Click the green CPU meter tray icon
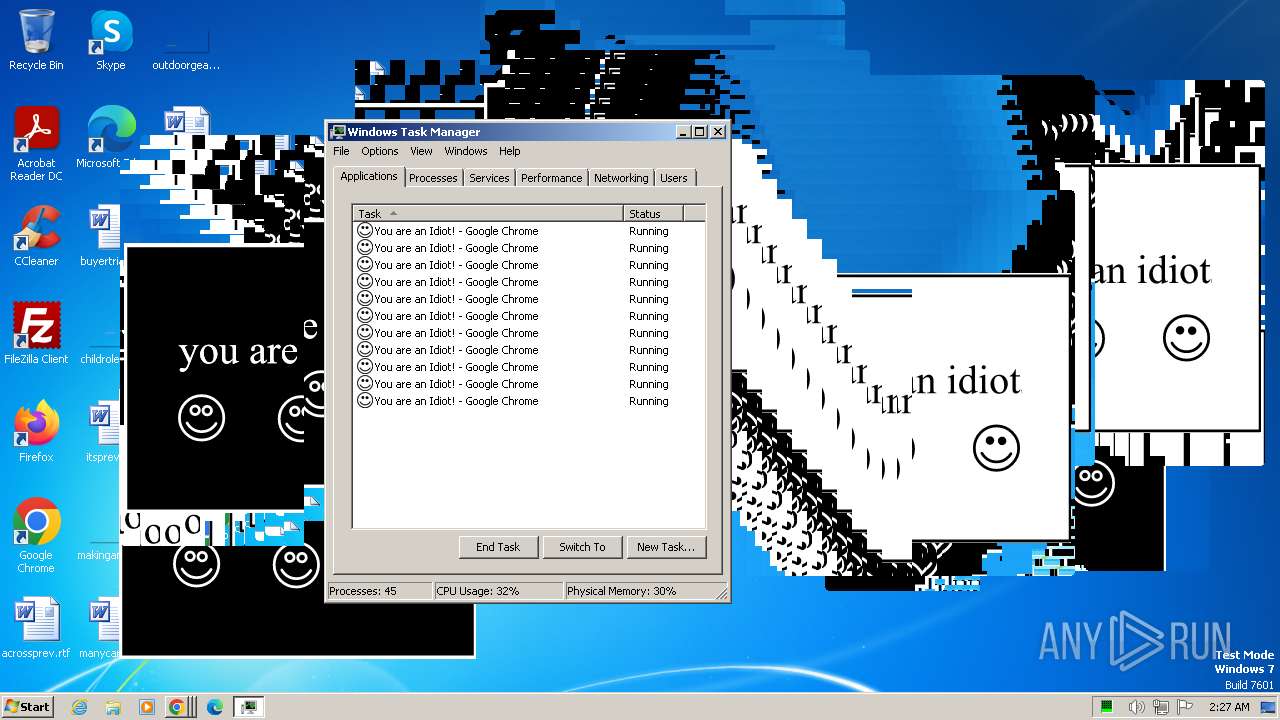The height and width of the screenshot is (720, 1280). point(1107,707)
